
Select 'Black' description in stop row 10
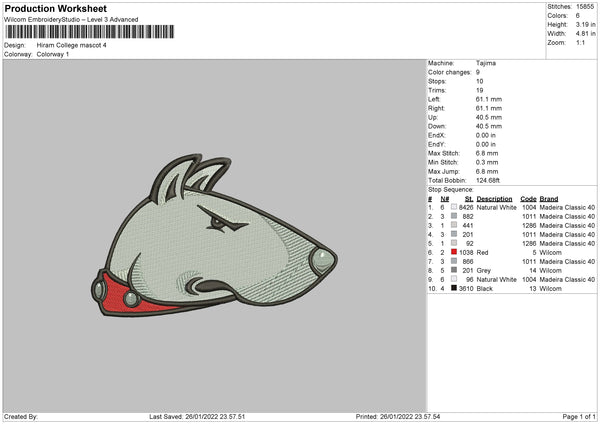[x=484, y=289]
